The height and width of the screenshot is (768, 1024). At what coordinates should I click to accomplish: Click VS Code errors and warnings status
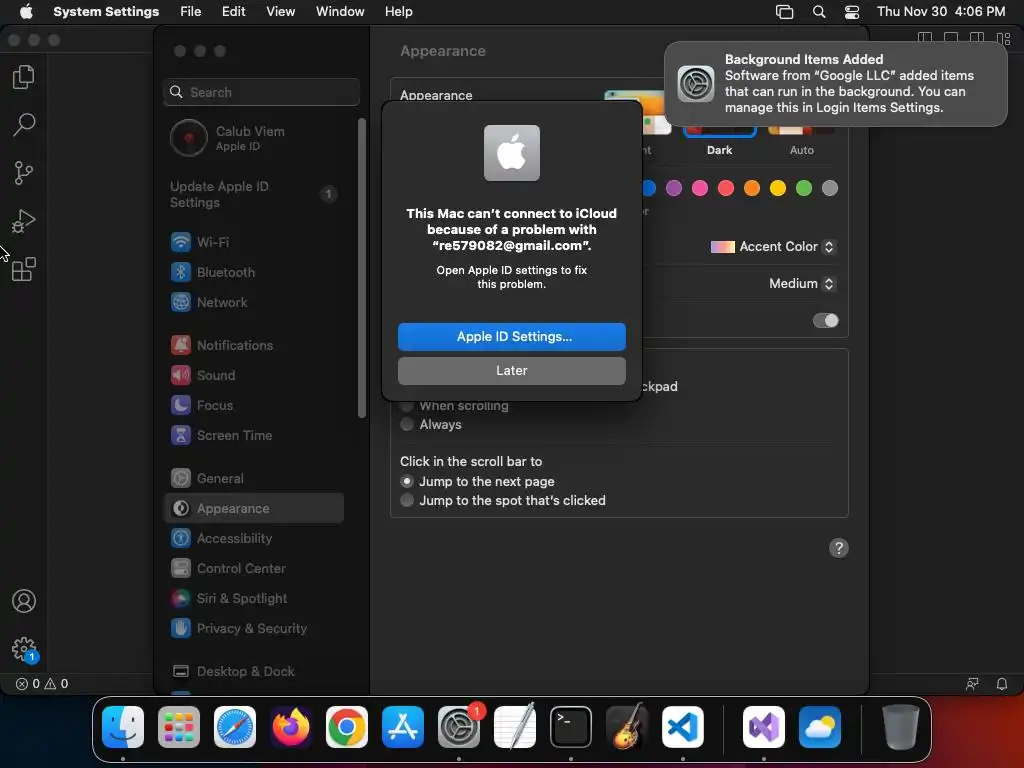(42, 684)
